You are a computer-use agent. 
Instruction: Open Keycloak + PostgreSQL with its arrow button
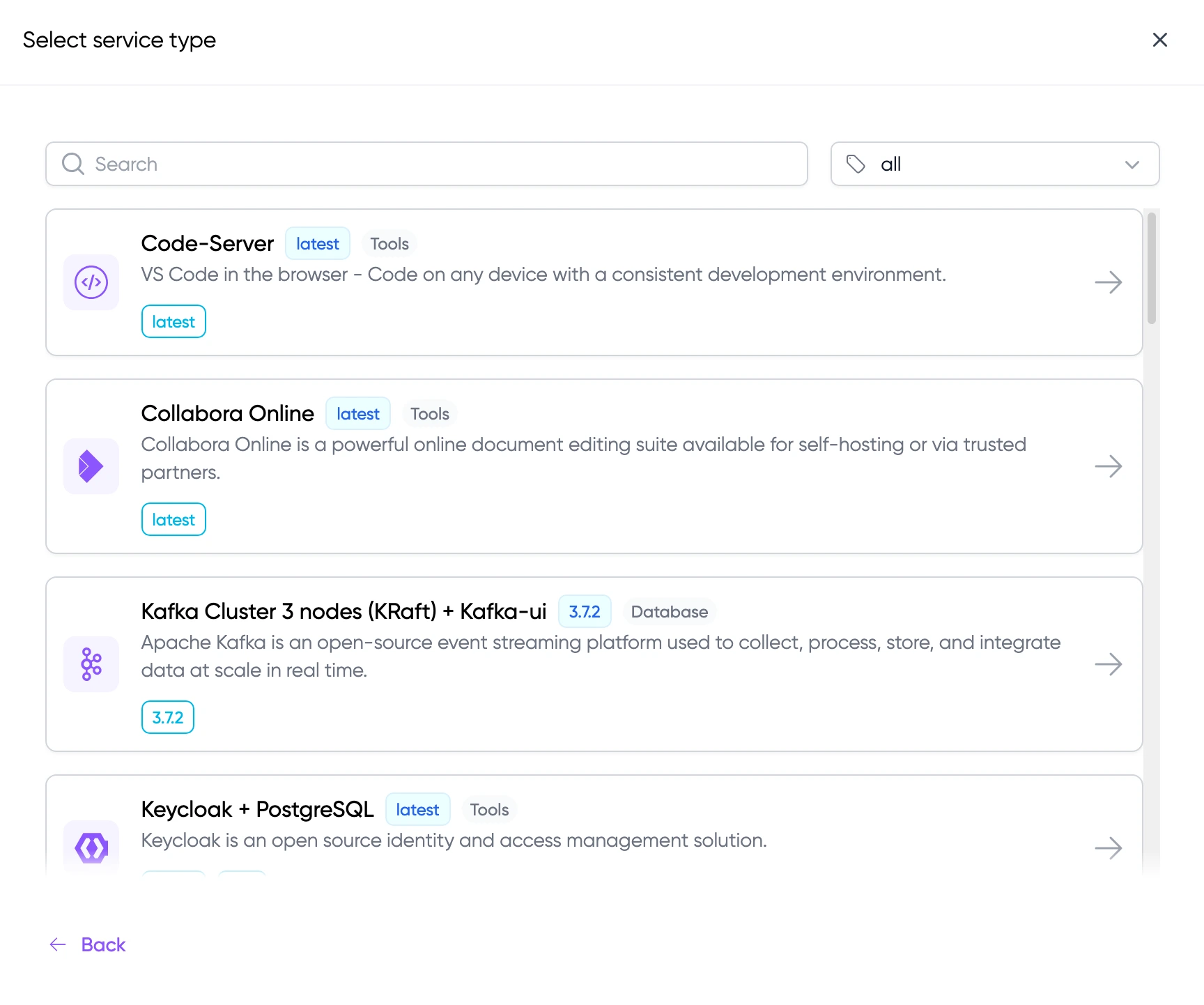[1108, 849]
